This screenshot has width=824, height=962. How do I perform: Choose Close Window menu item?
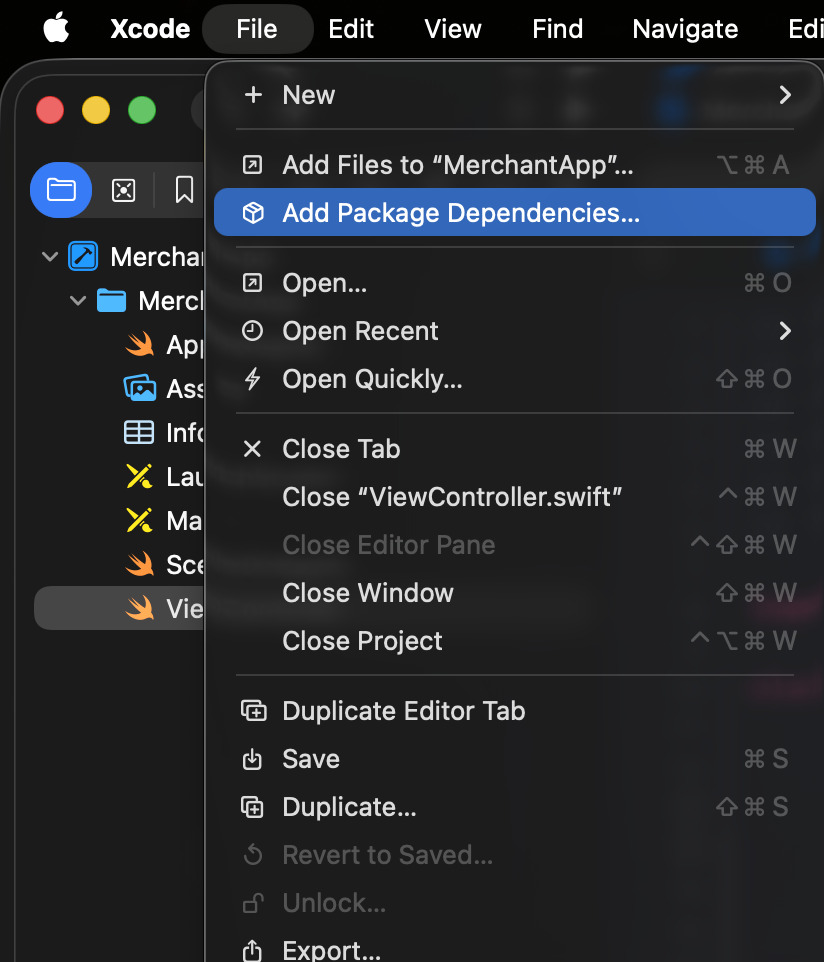(515, 593)
